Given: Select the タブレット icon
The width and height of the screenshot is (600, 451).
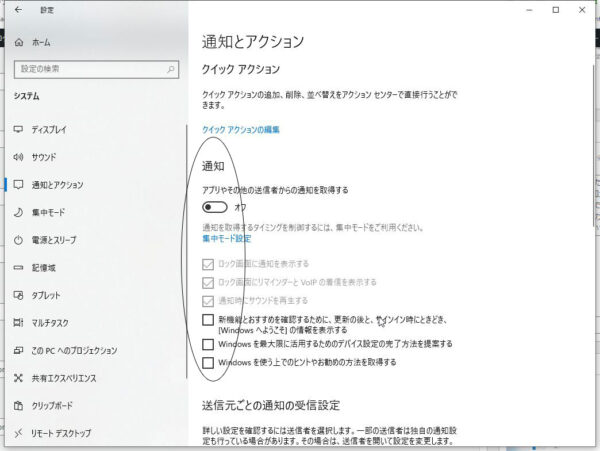Looking at the screenshot, I should coord(18,295).
